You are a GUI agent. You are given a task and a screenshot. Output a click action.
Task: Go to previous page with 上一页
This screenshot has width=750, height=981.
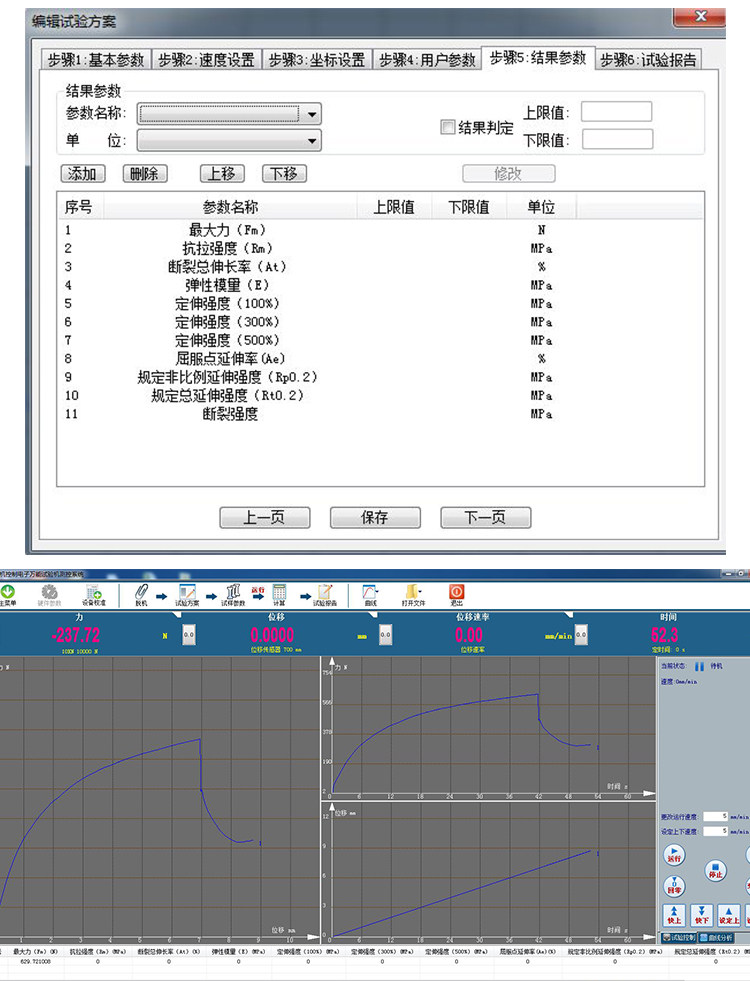[265, 517]
